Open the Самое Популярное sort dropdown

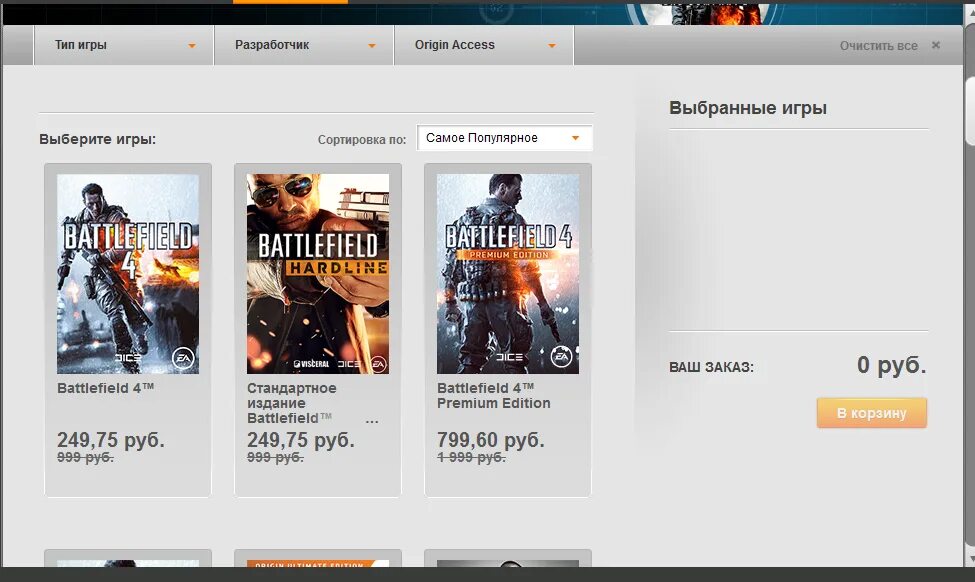504,138
